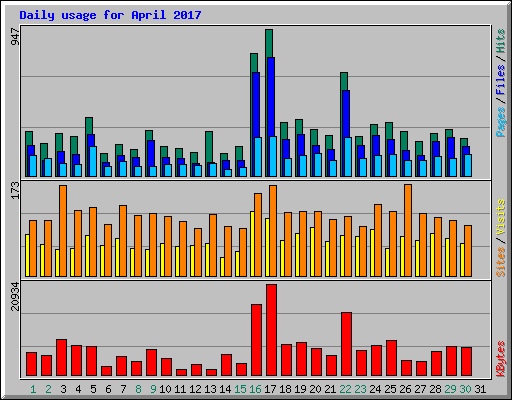512x400 pixels.
Task: Click day 26 on the x-axis
Action: point(405,389)
